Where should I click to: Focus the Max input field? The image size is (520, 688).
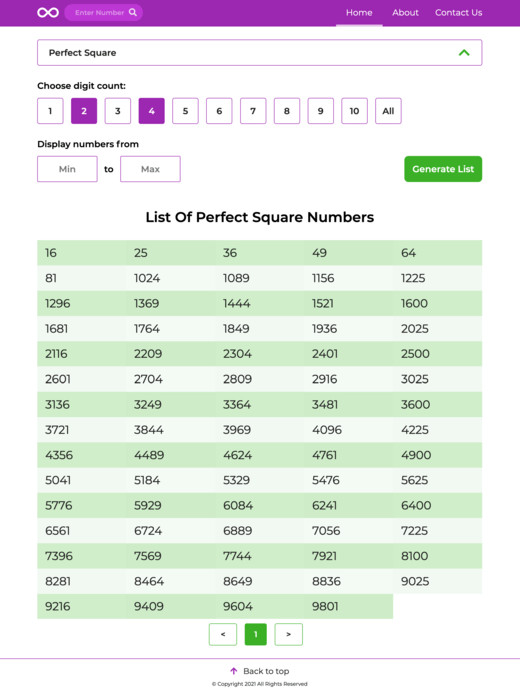150,169
